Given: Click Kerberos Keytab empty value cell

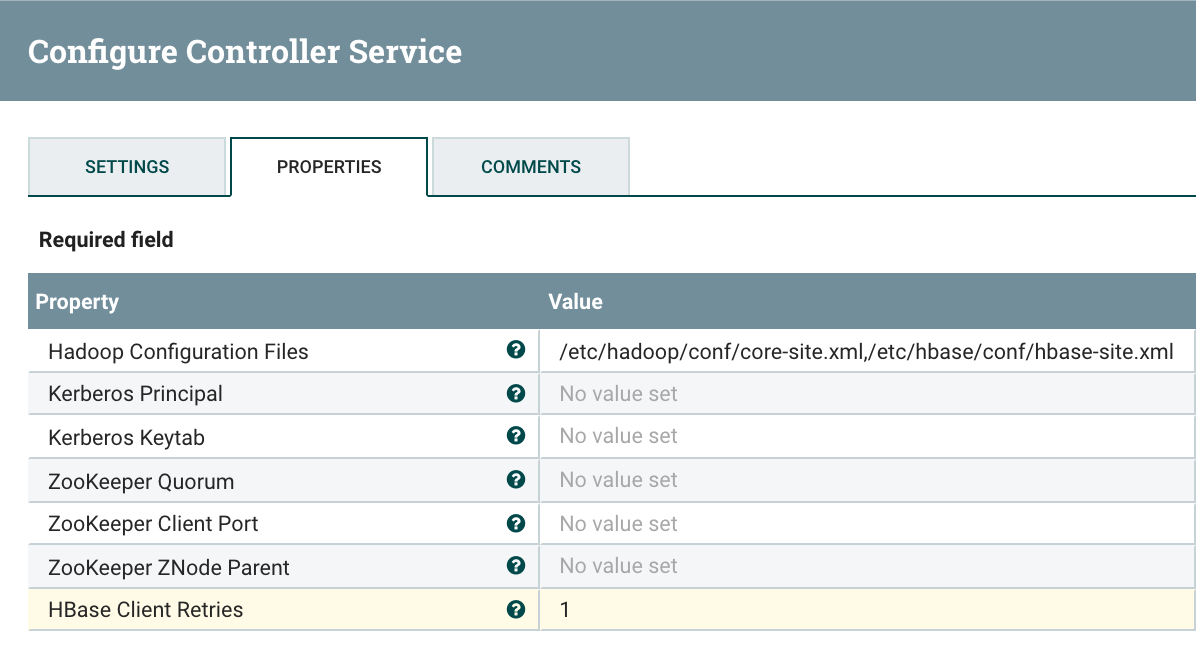Looking at the screenshot, I should (x=865, y=436).
